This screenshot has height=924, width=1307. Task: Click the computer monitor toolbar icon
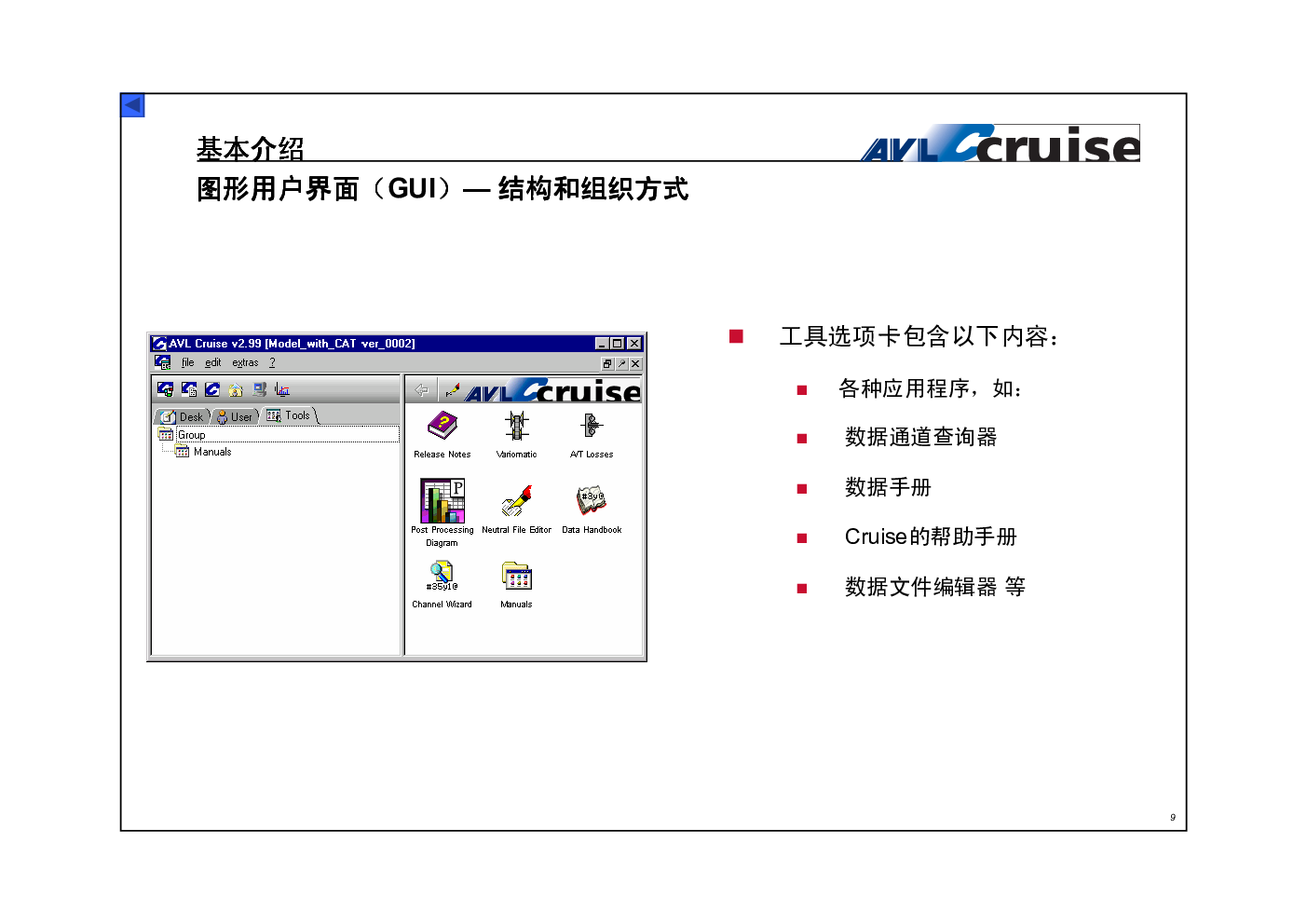coord(259,390)
